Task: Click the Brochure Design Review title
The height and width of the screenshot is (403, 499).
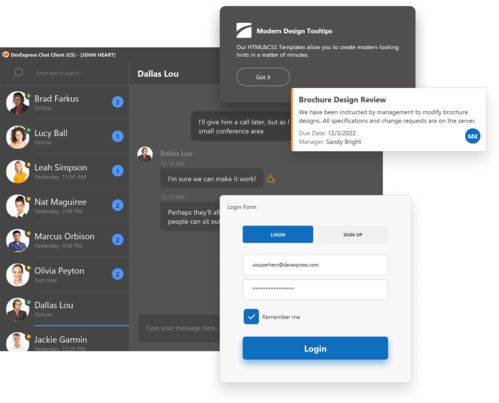Action: point(342,99)
